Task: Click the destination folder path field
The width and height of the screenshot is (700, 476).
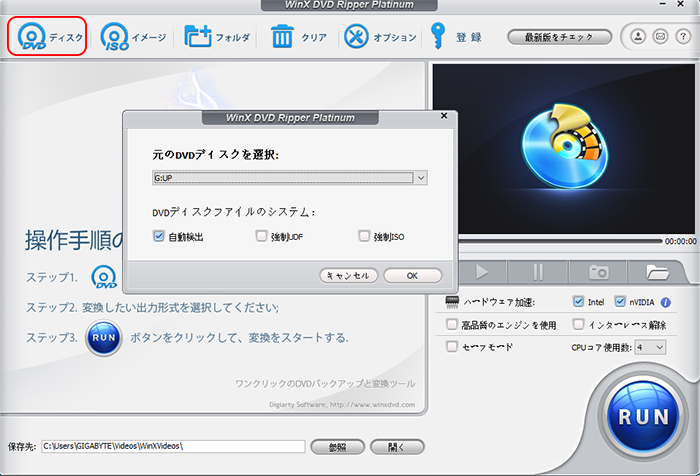Action: (173, 446)
